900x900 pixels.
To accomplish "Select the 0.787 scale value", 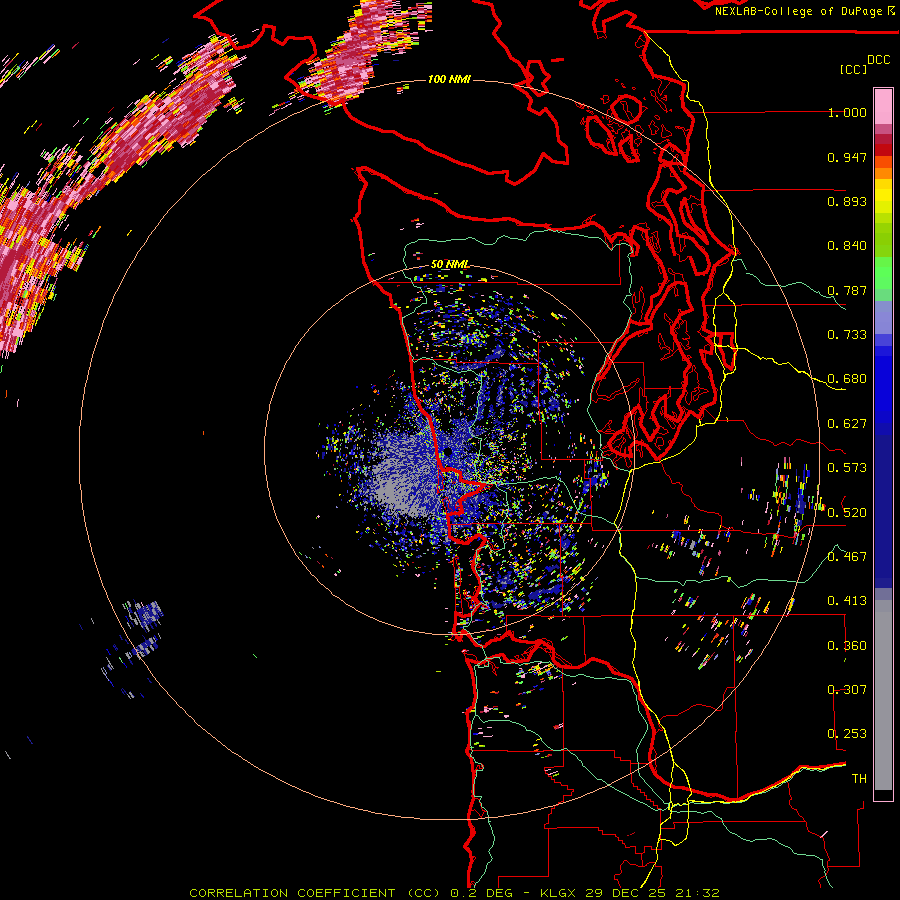I will [847, 290].
